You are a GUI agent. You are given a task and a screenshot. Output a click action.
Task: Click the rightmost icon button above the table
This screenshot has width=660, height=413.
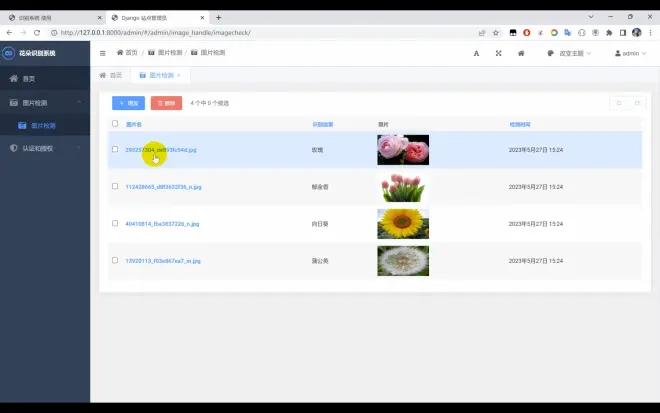pyautogui.click(x=637, y=103)
